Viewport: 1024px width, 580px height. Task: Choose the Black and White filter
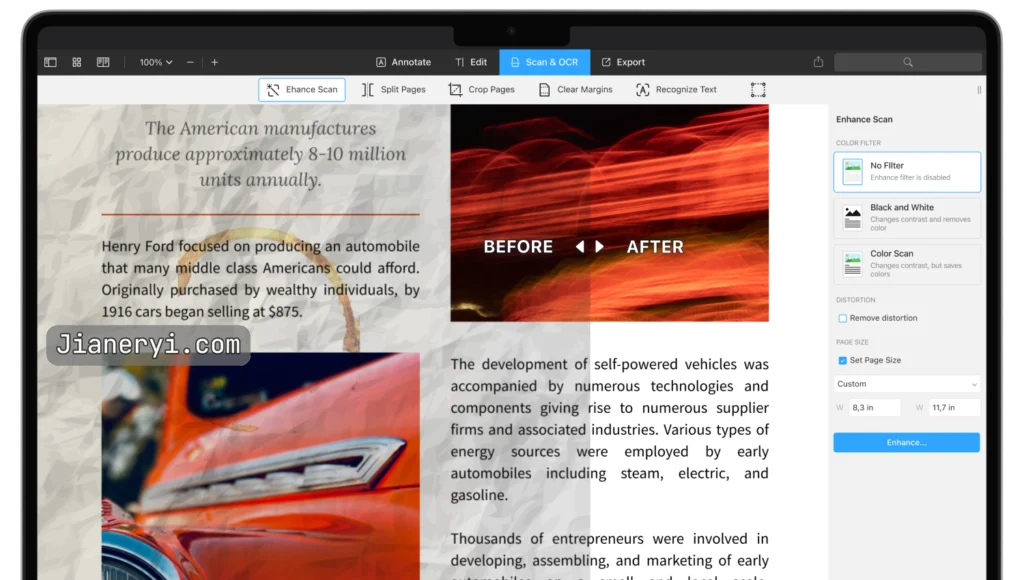pos(907,218)
